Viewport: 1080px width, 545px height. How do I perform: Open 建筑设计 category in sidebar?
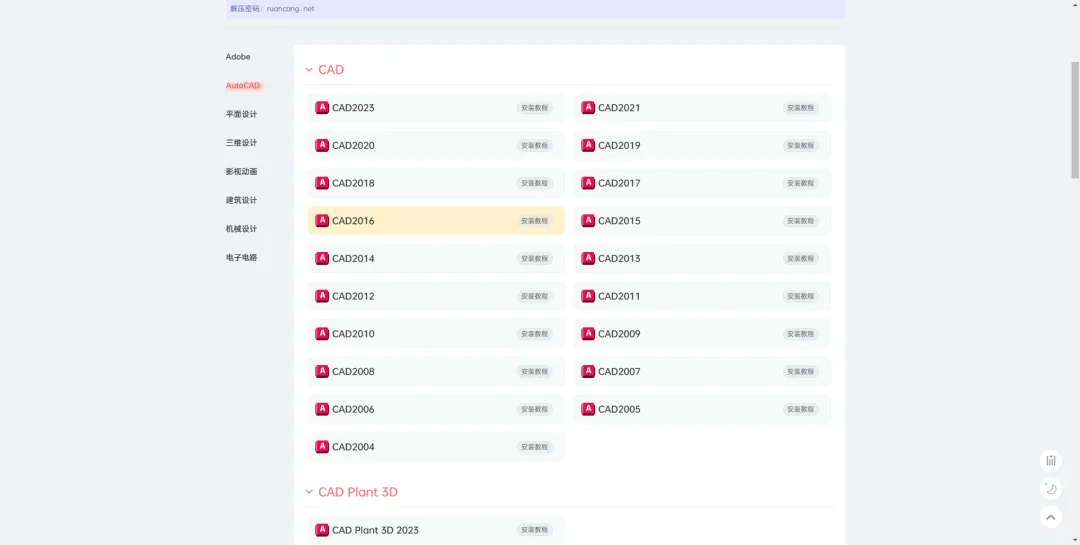coord(241,200)
